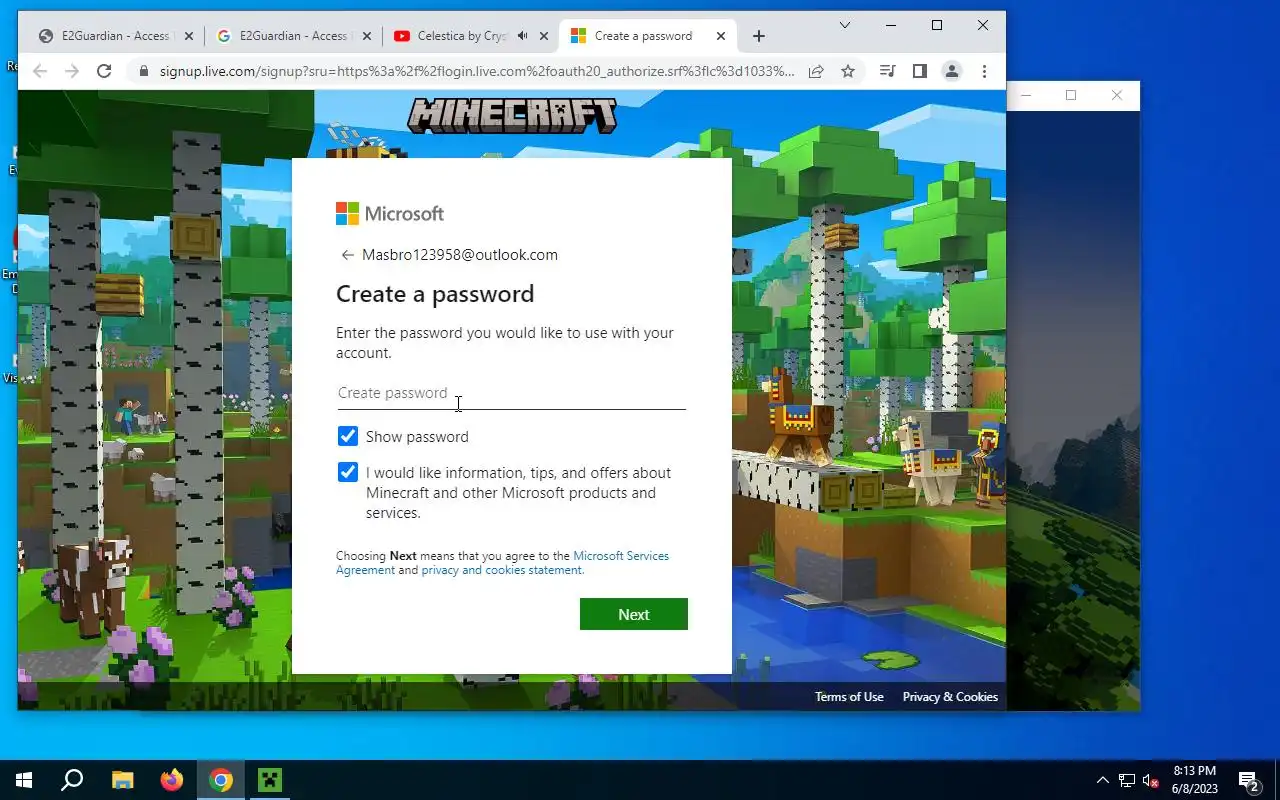Image resolution: width=1280 pixels, height=800 pixels.
Task: Open File Explorer from the taskbar
Action: click(122, 780)
